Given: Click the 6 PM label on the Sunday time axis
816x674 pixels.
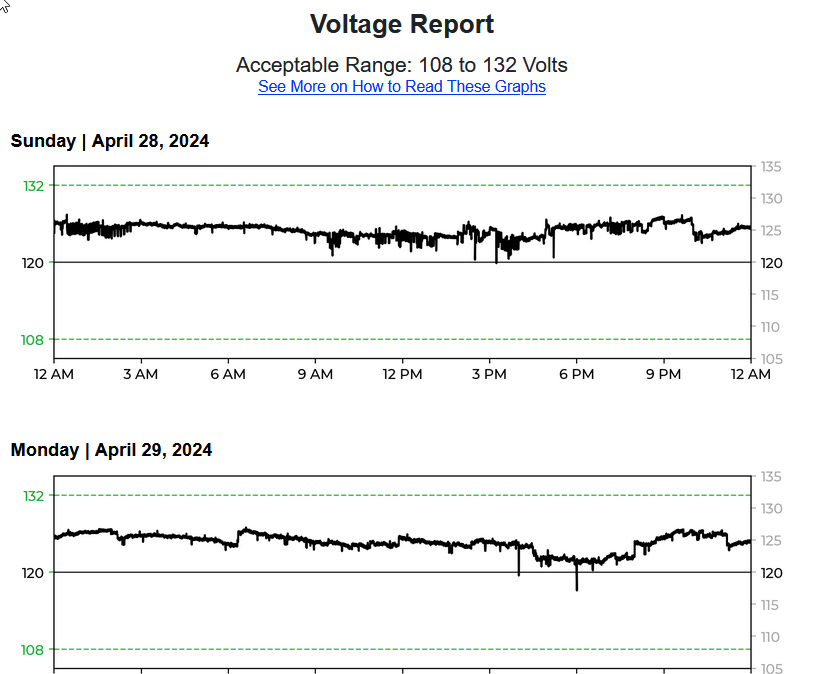Looking at the screenshot, I should click(x=577, y=374).
